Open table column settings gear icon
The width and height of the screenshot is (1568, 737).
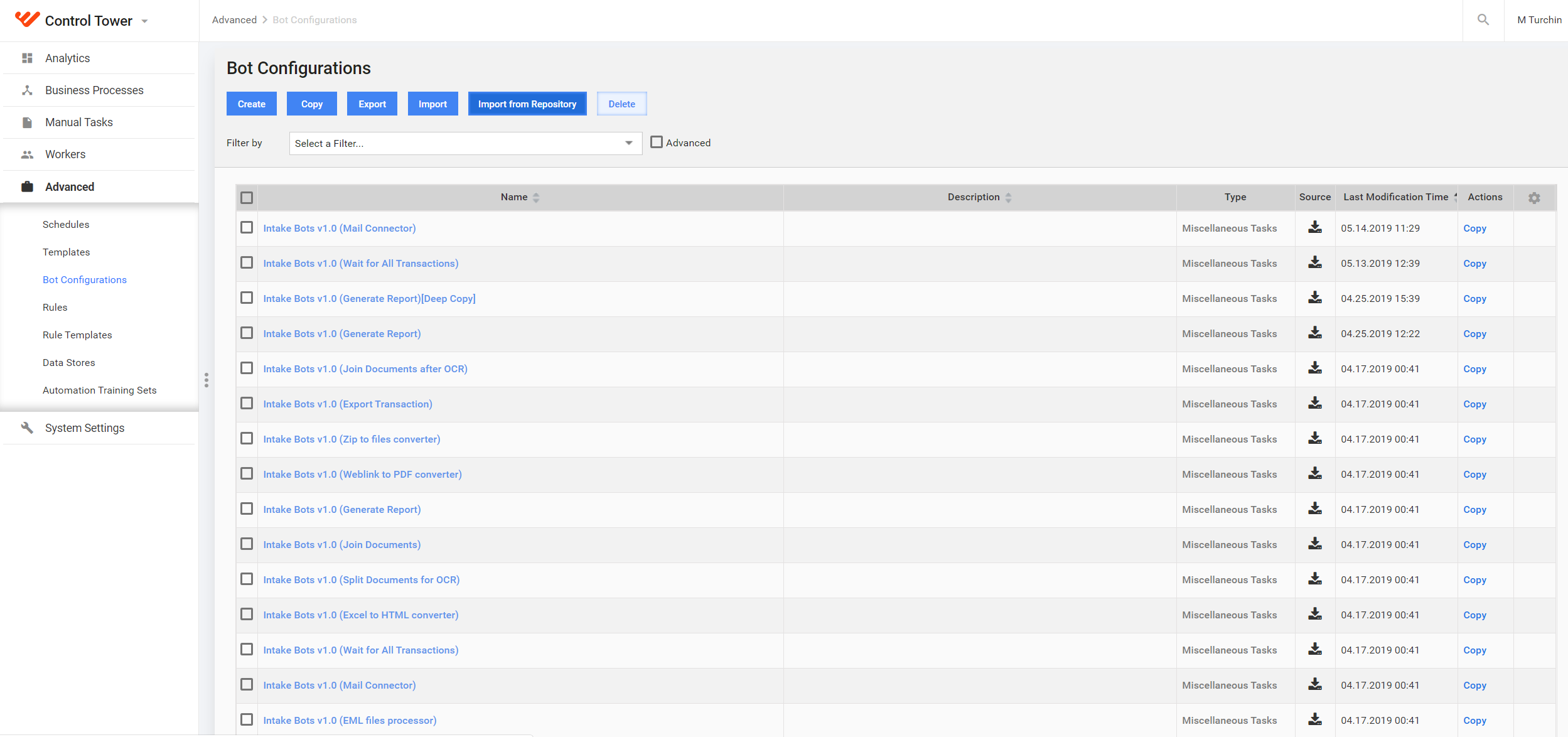click(x=1534, y=198)
